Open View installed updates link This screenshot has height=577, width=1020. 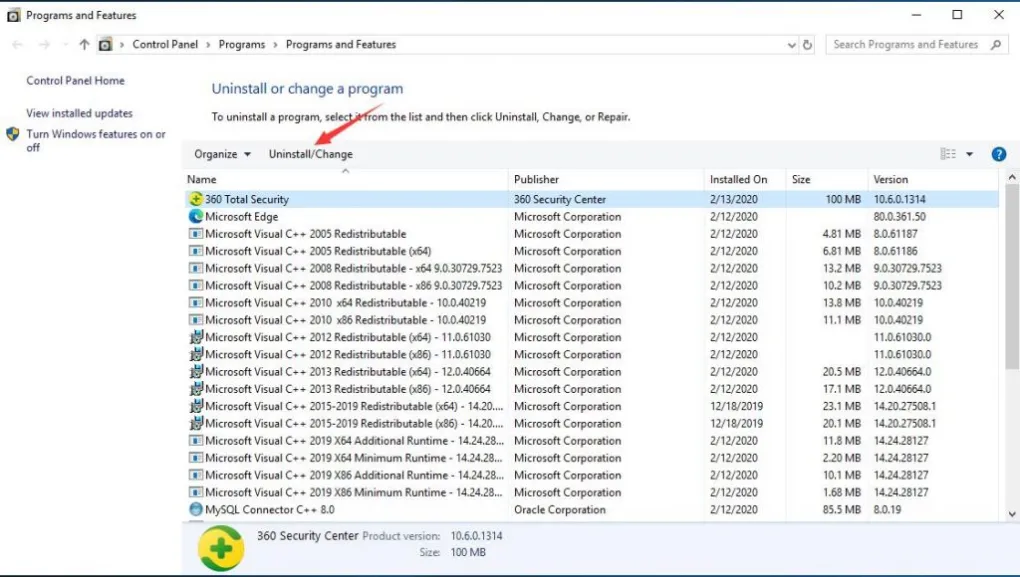(x=79, y=114)
